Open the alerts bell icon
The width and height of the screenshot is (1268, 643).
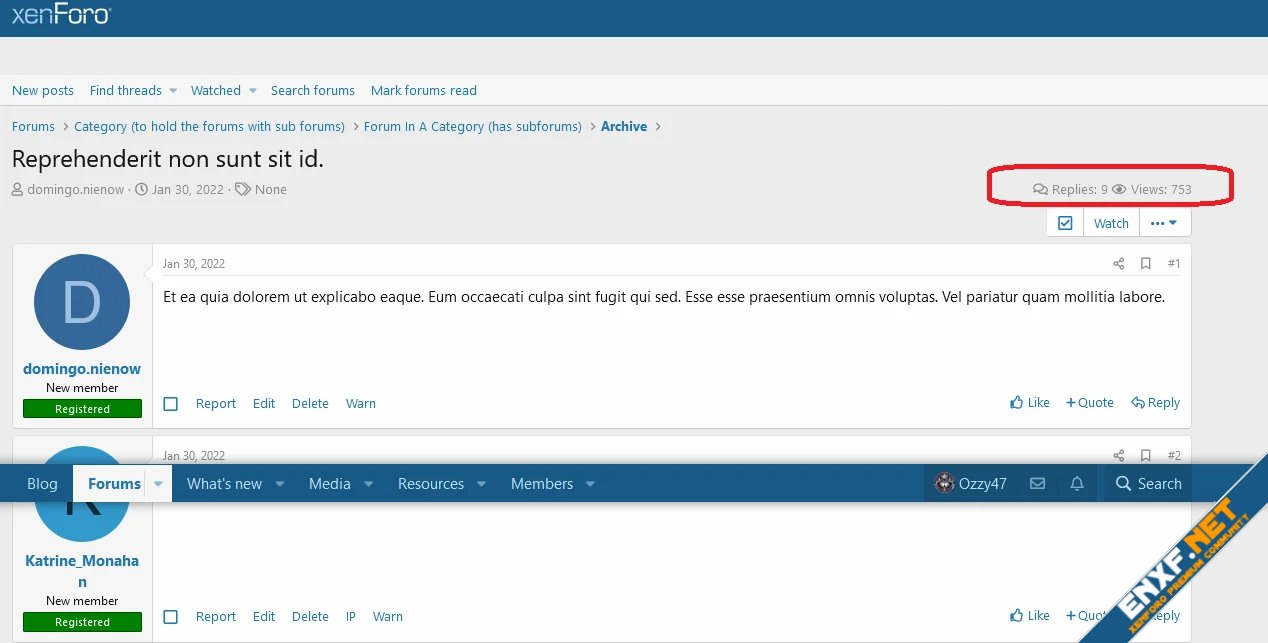pyautogui.click(x=1077, y=484)
